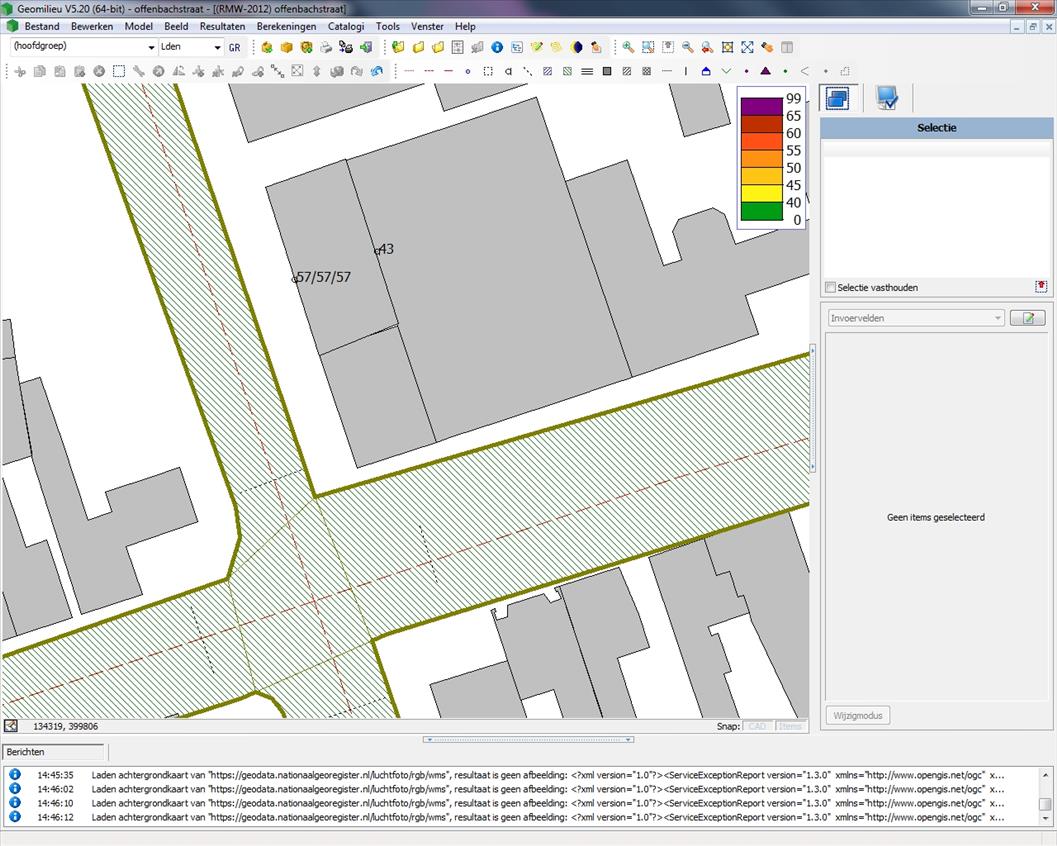Tick the Selectie vasthouden checkbox

click(x=830, y=287)
